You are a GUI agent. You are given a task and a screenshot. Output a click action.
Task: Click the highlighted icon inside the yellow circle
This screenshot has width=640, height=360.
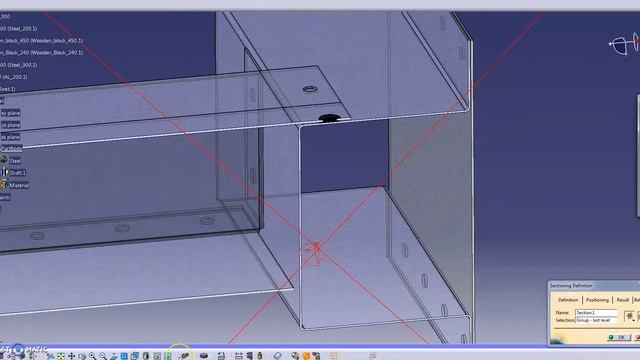(184, 356)
